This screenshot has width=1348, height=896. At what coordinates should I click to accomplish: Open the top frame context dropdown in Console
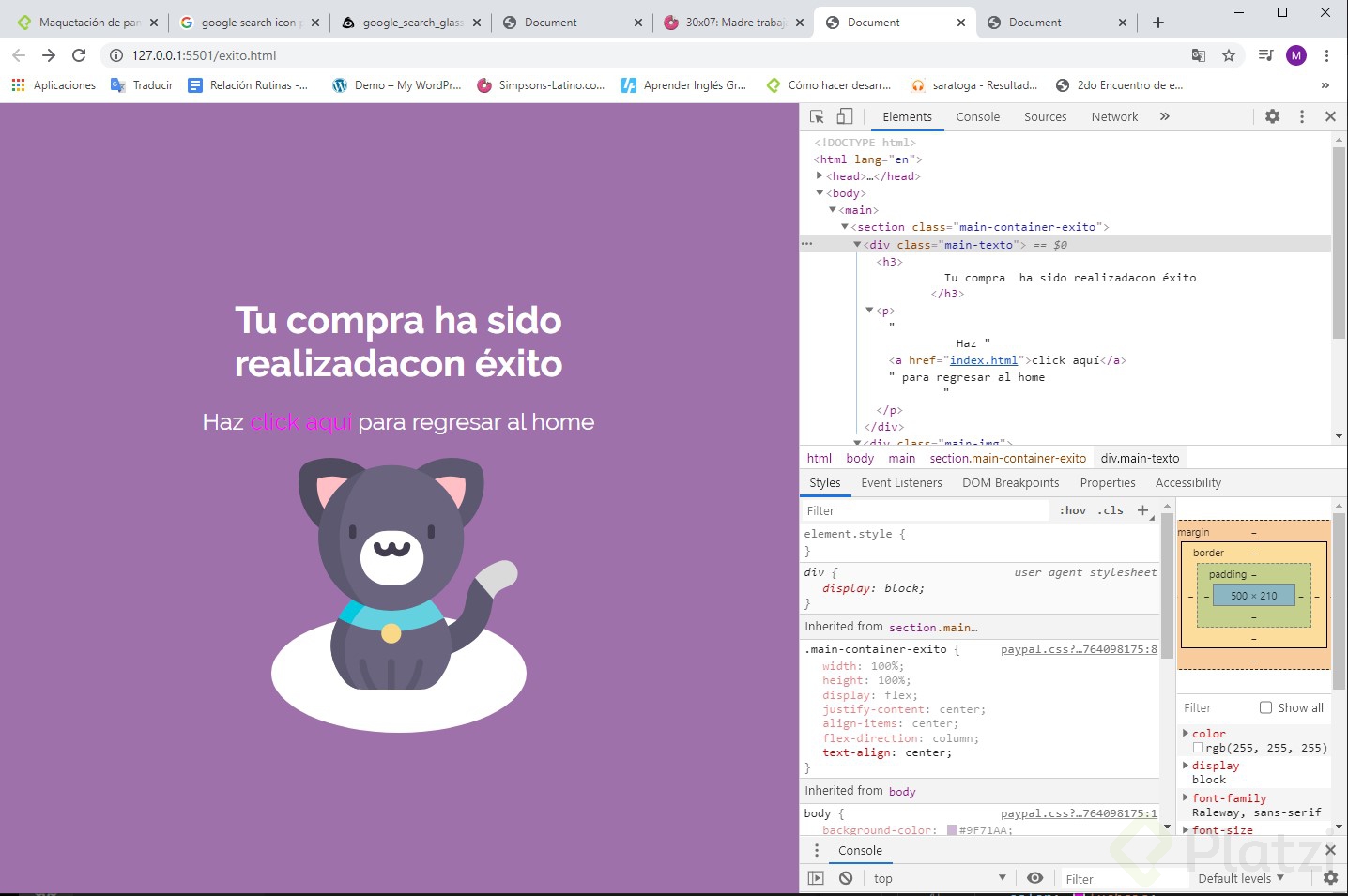click(x=937, y=877)
